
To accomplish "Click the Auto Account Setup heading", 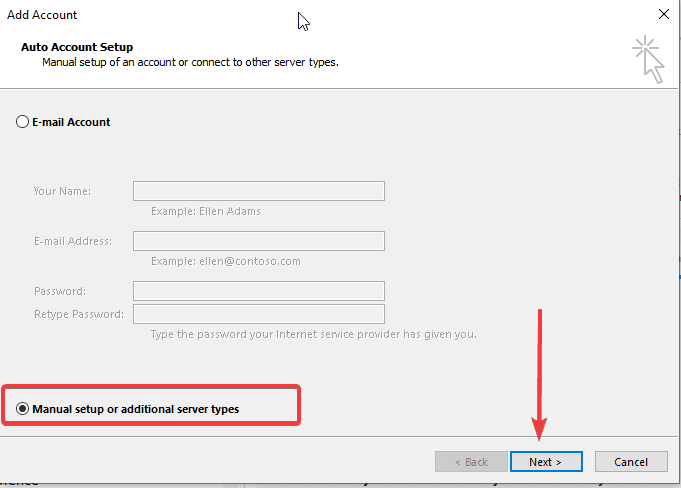I will 77,47.
